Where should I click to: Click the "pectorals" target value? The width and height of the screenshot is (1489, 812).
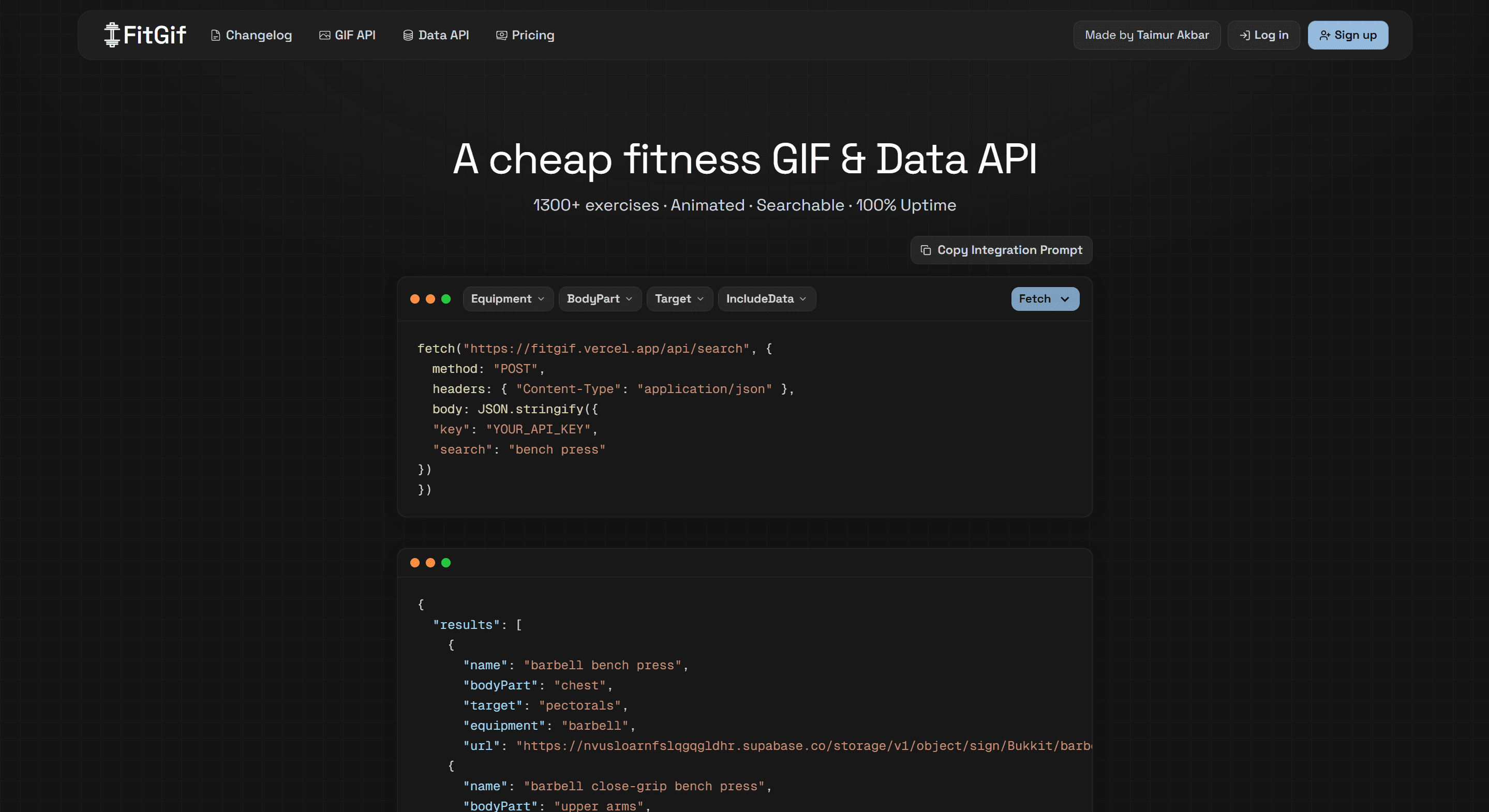coord(580,705)
